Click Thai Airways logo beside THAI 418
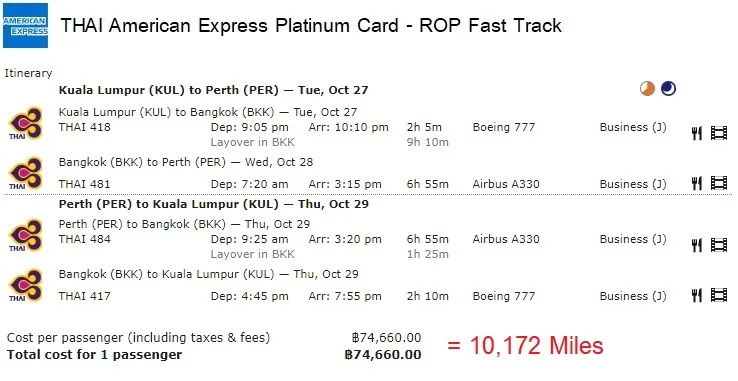Viewport: 738px width, 381px height. [26, 123]
